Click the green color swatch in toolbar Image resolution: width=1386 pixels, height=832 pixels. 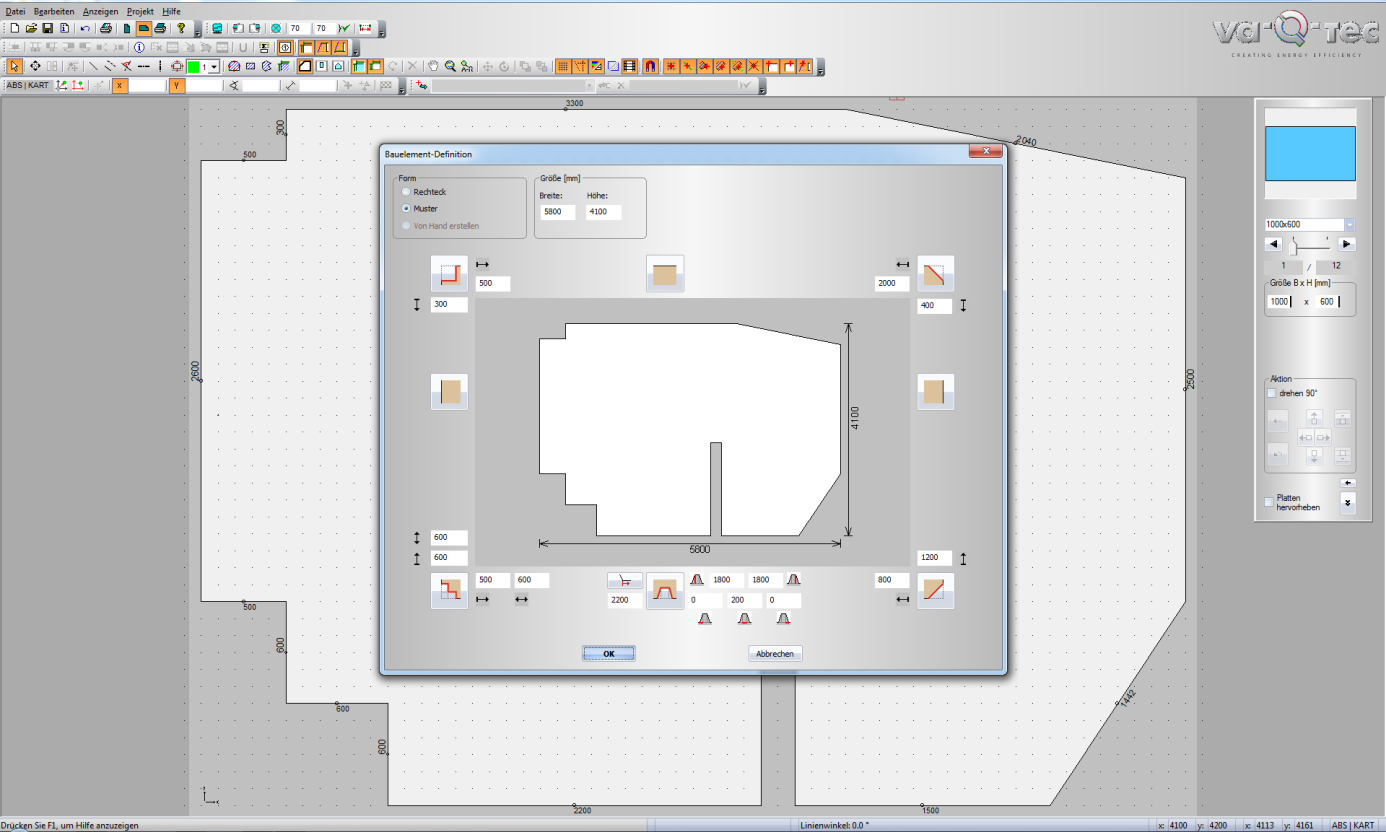point(193,66)
